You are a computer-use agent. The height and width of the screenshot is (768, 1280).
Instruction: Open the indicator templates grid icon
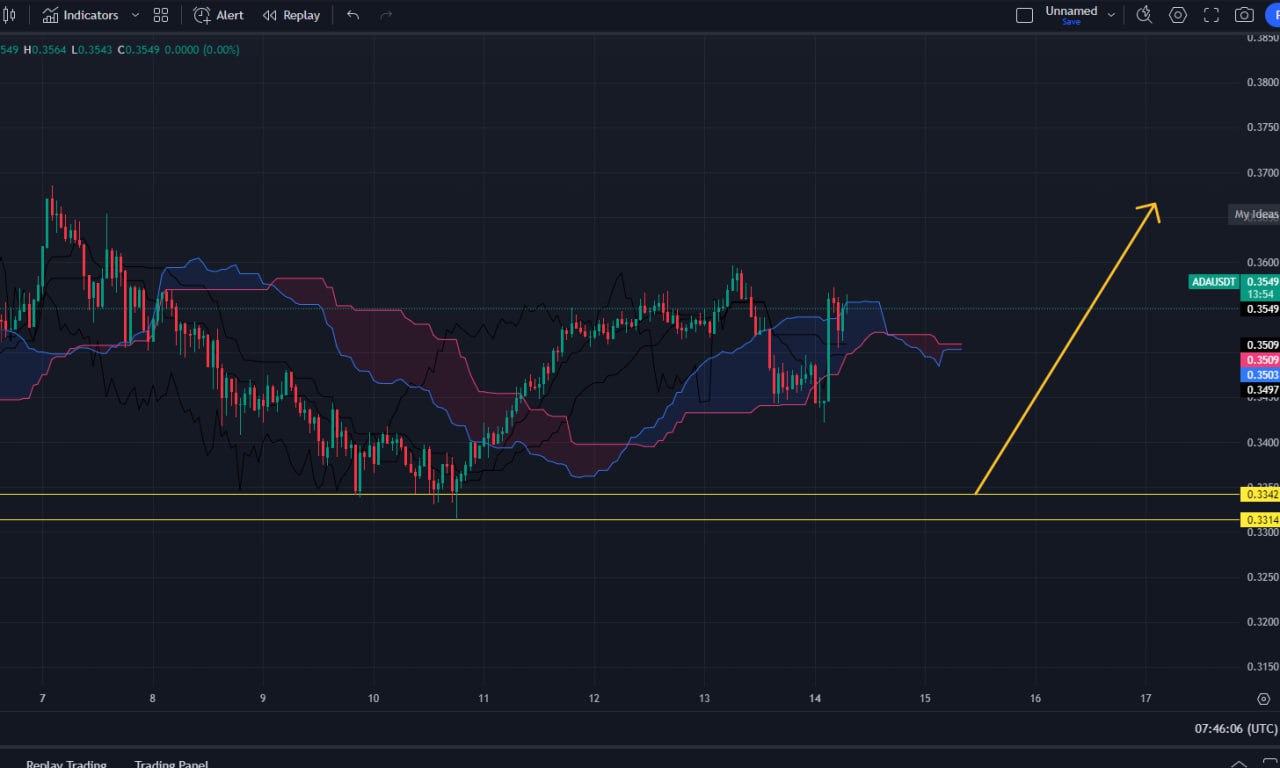[161, 15]
